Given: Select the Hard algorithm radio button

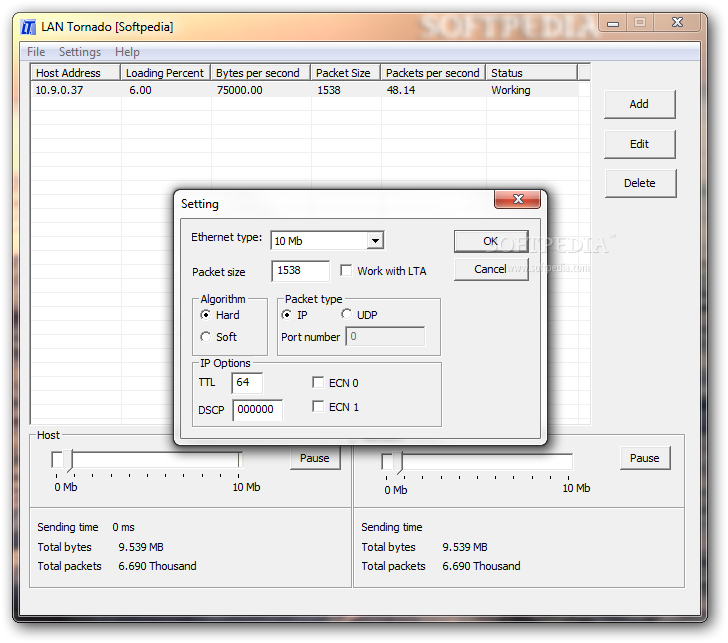Looking at the screenshot, I should [x=206, y=315].
